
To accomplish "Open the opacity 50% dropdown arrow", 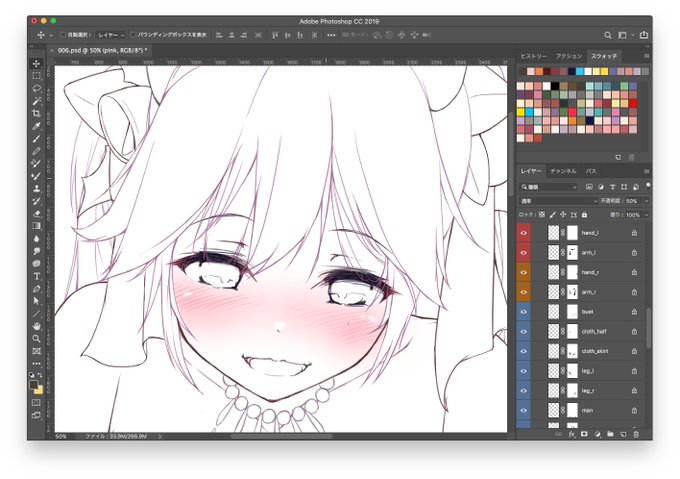I will (x=646, y=201).
